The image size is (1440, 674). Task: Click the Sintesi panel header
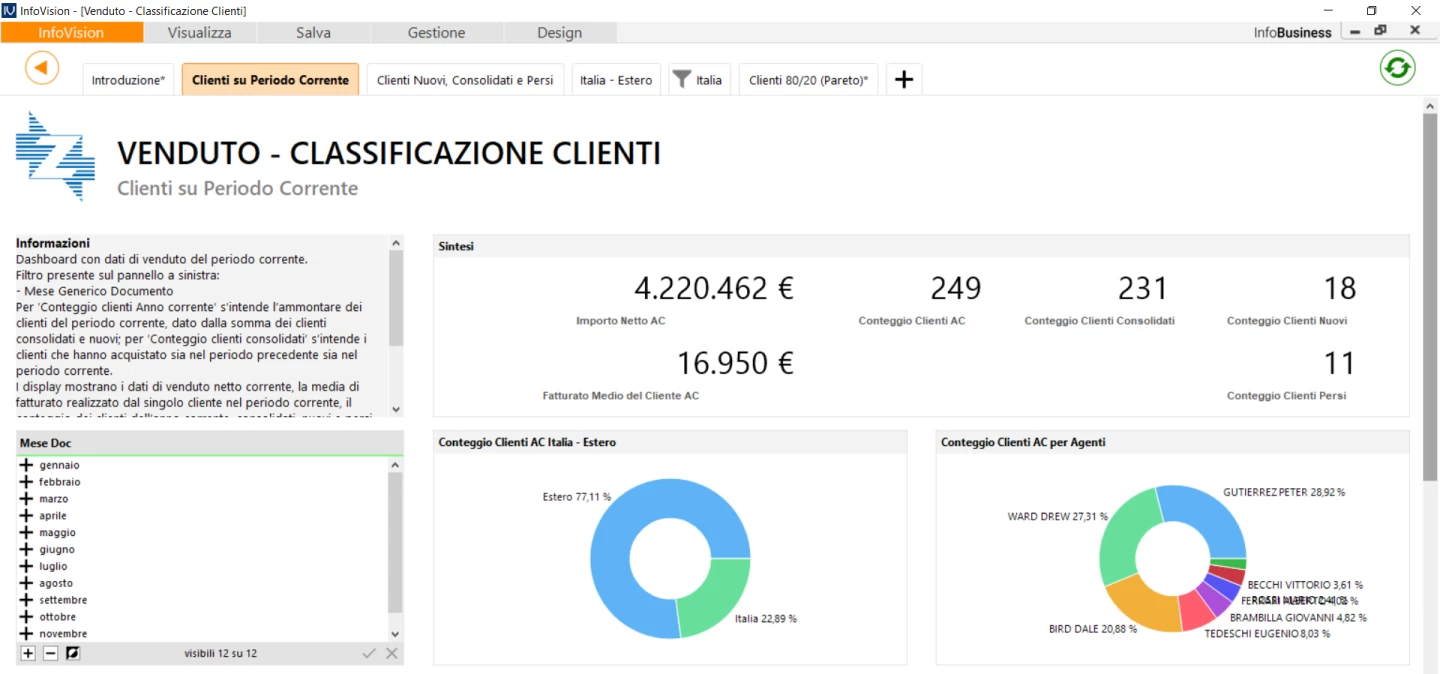pos(921,246)
